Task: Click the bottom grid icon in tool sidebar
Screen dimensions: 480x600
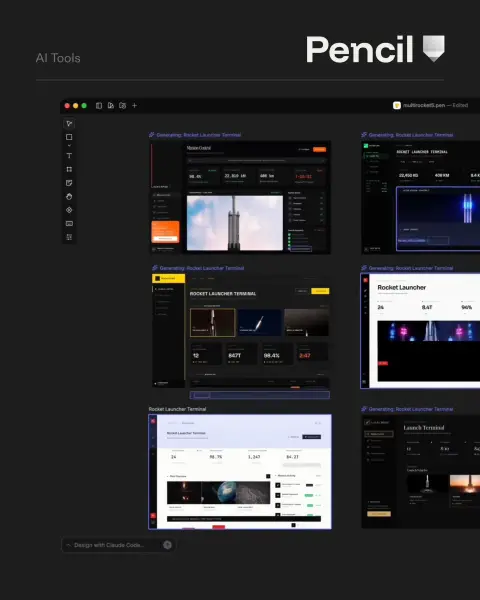Action: (69, 237)
